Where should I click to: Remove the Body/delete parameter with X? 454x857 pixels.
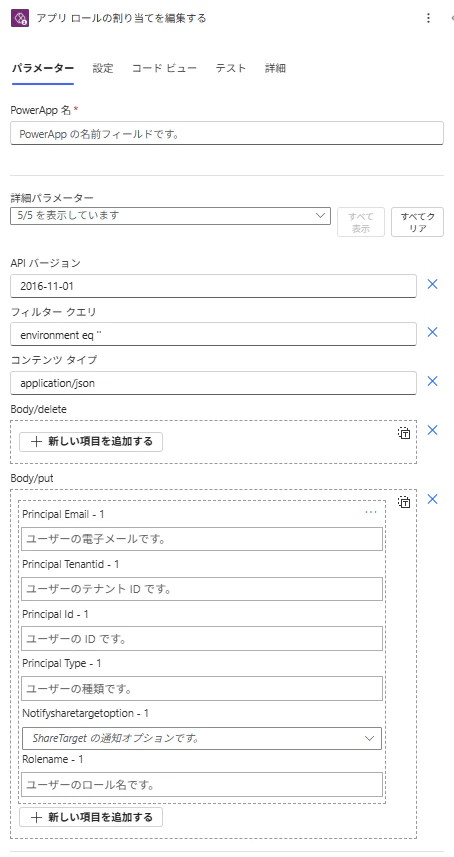pos(432,430)
